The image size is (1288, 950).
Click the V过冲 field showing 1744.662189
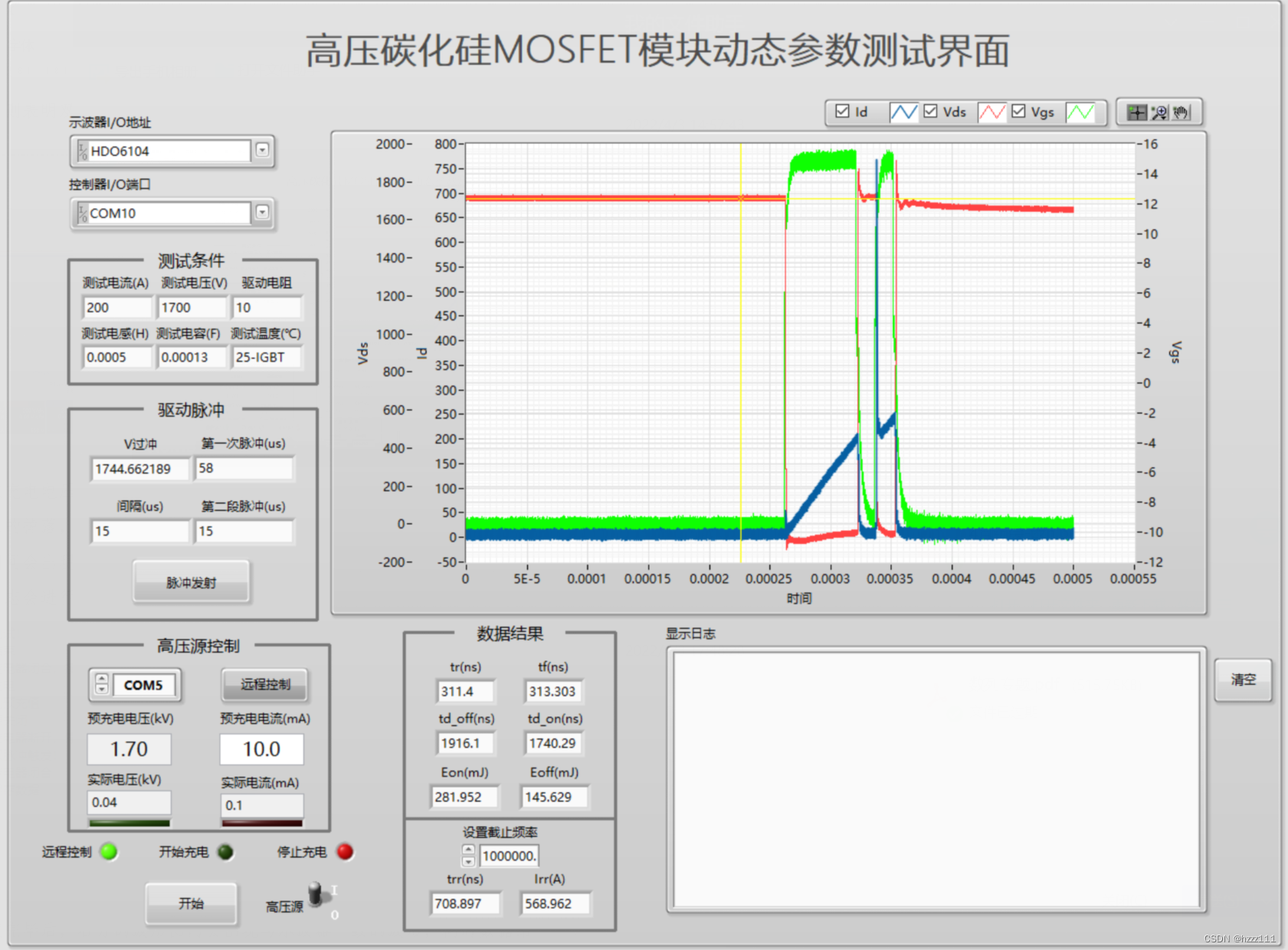click(139, 469)
